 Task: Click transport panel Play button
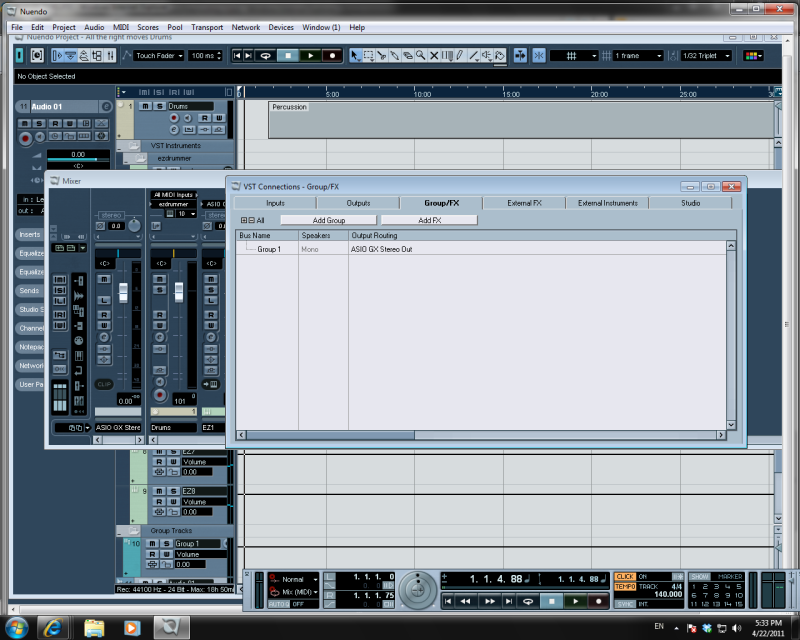click(575, 601)
